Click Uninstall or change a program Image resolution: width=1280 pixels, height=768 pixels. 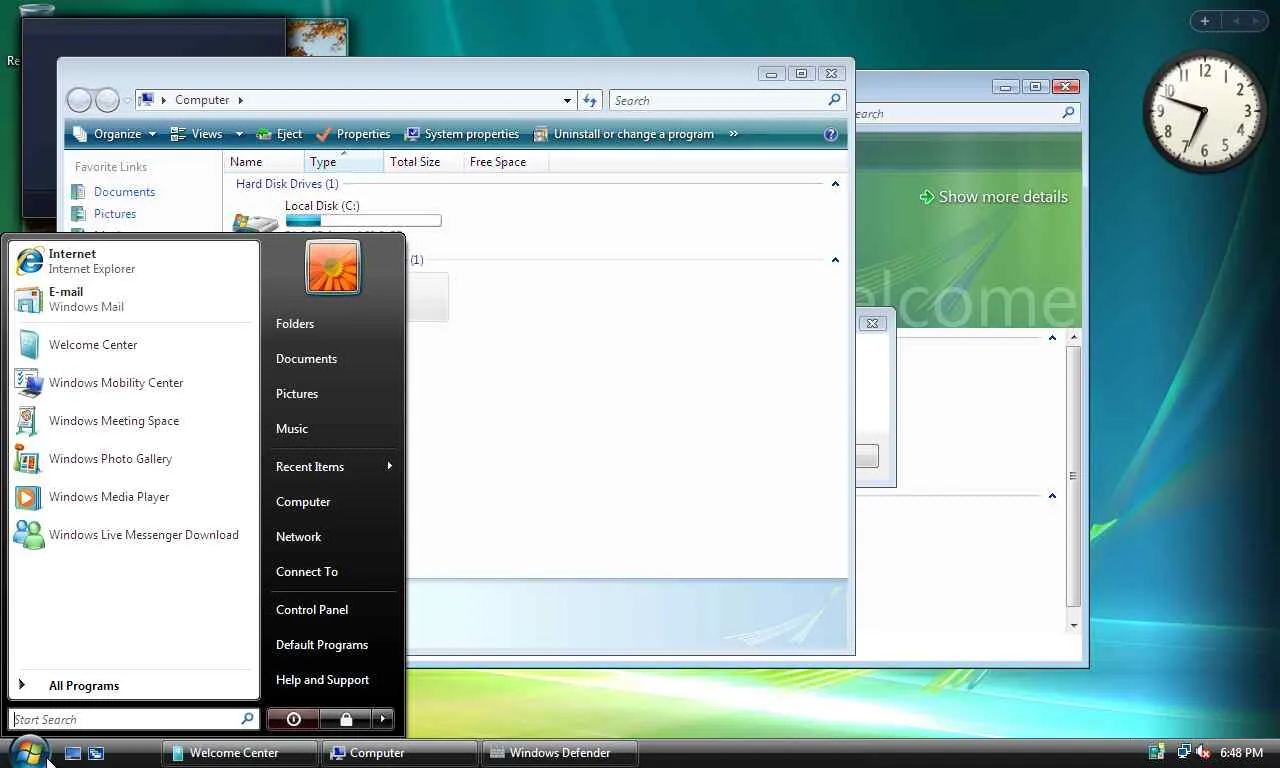coord(624,134)
